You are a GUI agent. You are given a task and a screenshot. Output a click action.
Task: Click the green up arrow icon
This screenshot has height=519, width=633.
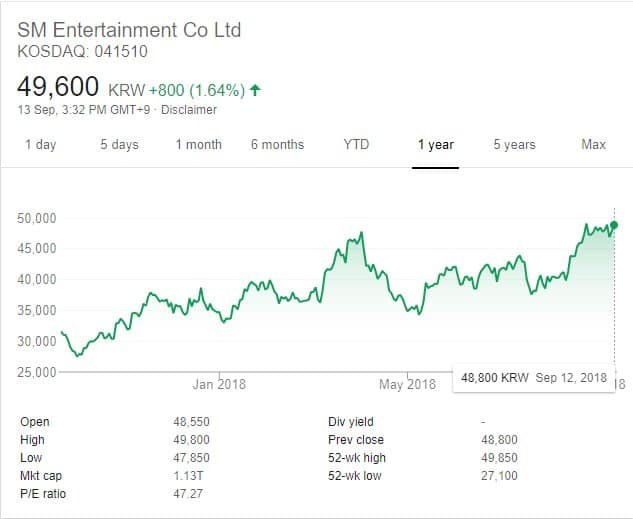point(255,90)
